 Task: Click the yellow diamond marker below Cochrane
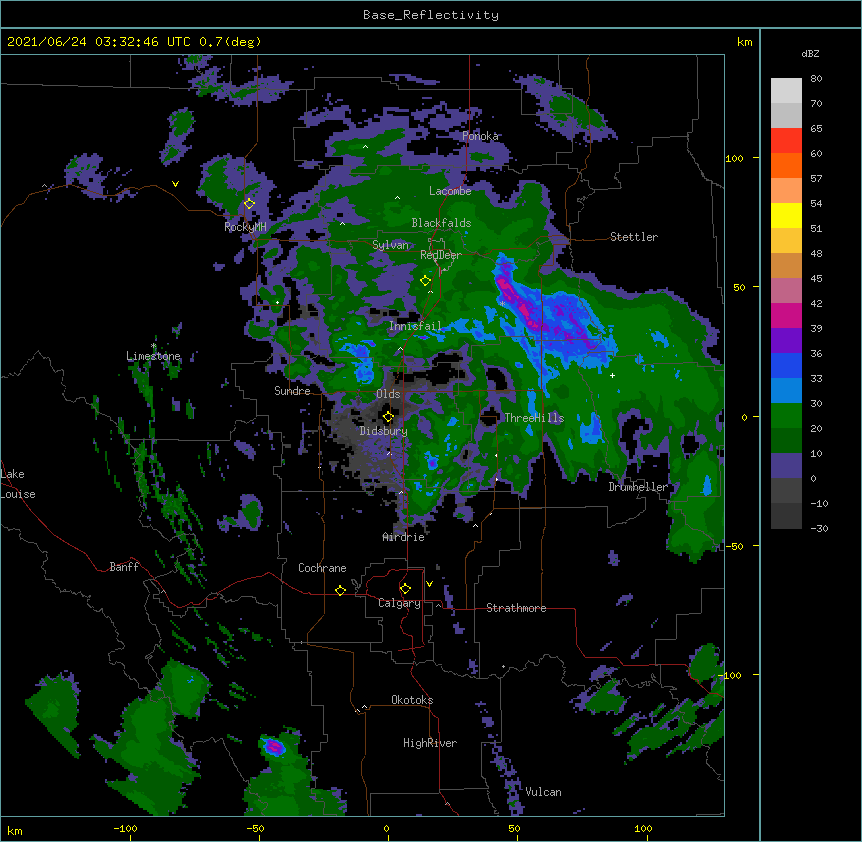pyautogui.click(x=340, y=590)
